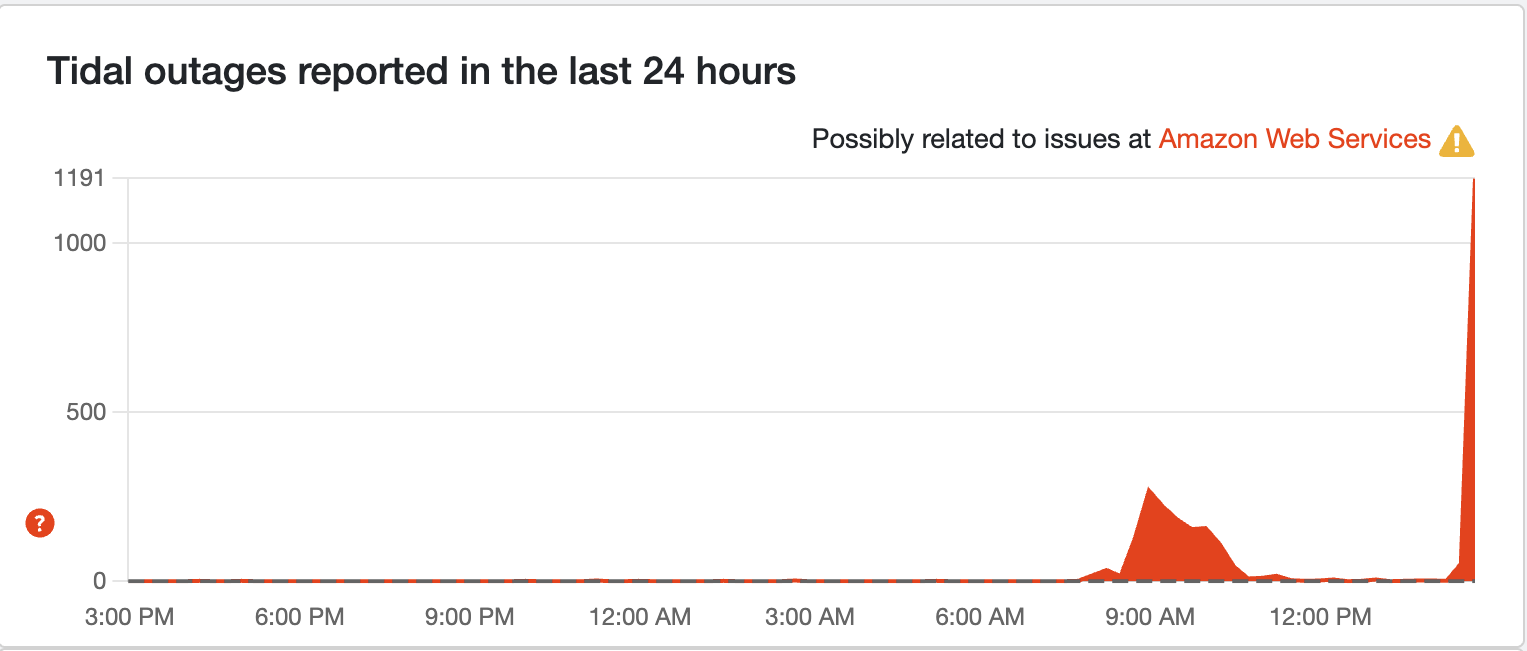The height and width of the screenshot is (651, 1527).
Task: Select the 6:00 PM time axis label
Action: 301,617
